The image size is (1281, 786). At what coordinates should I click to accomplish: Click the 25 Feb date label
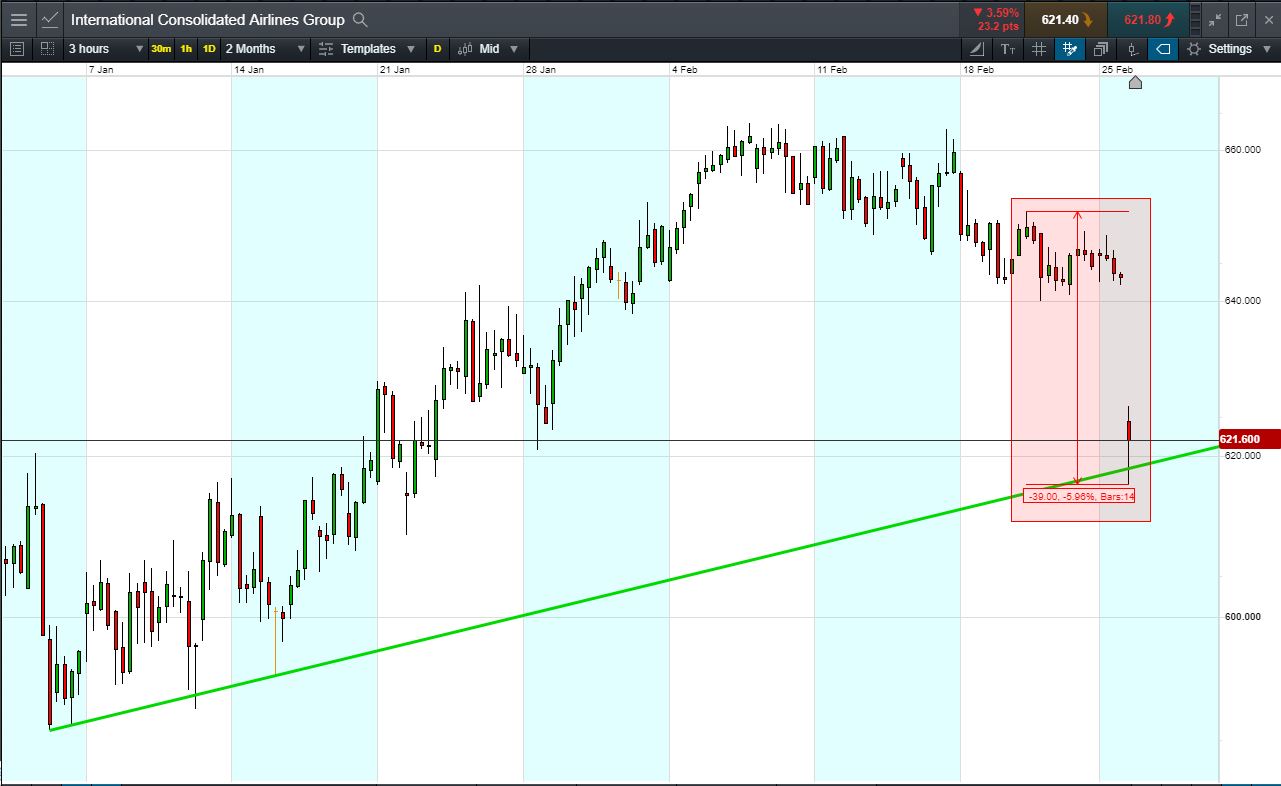[x=1117, y=70]
